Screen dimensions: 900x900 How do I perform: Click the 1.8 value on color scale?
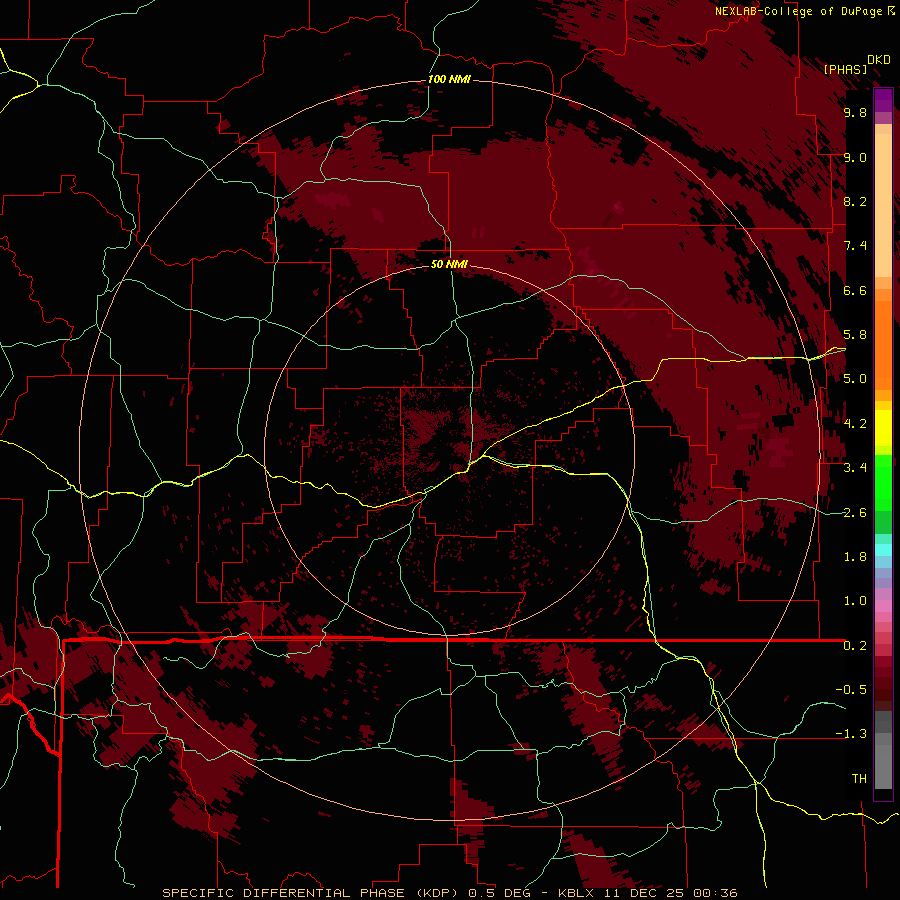[x=855, y=557]
